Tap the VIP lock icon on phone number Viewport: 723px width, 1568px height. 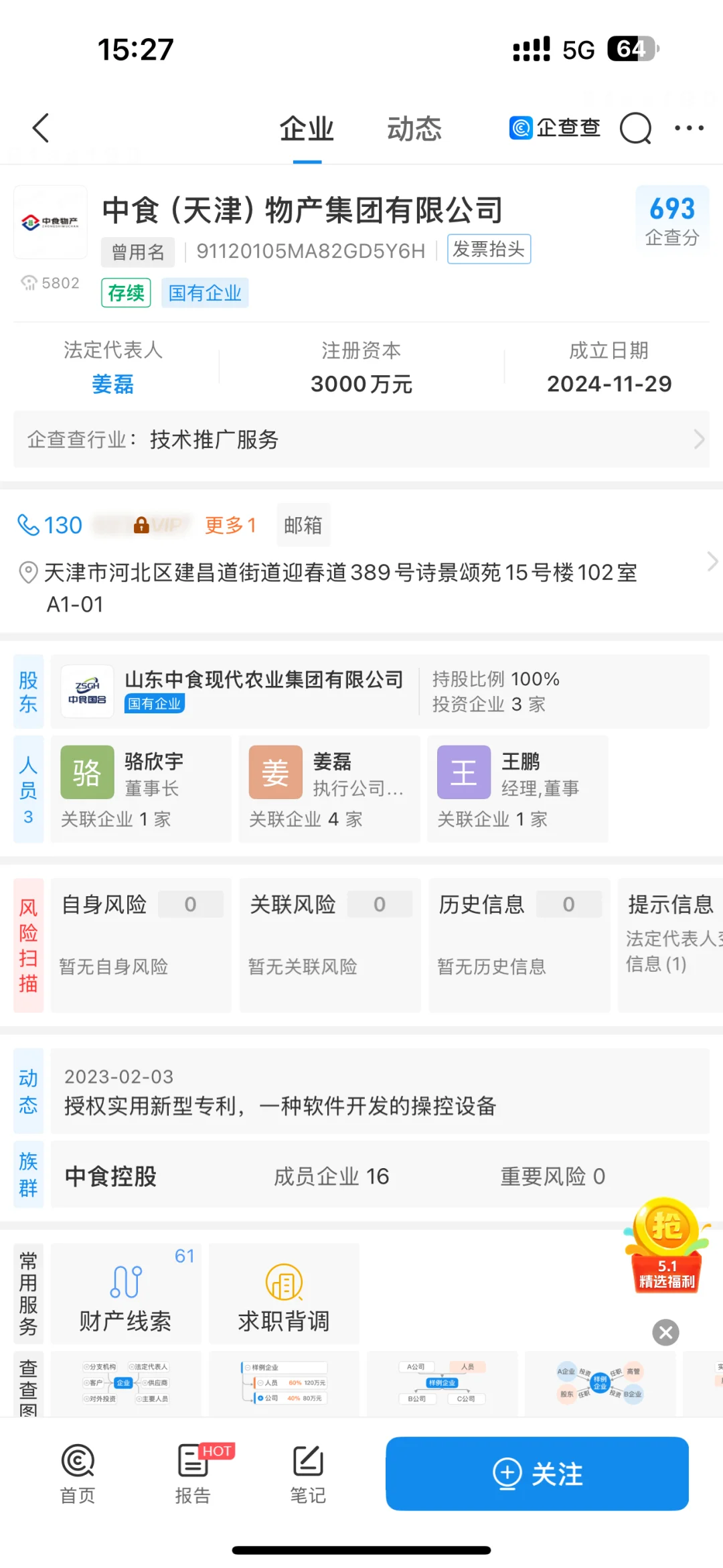(141, 525)
